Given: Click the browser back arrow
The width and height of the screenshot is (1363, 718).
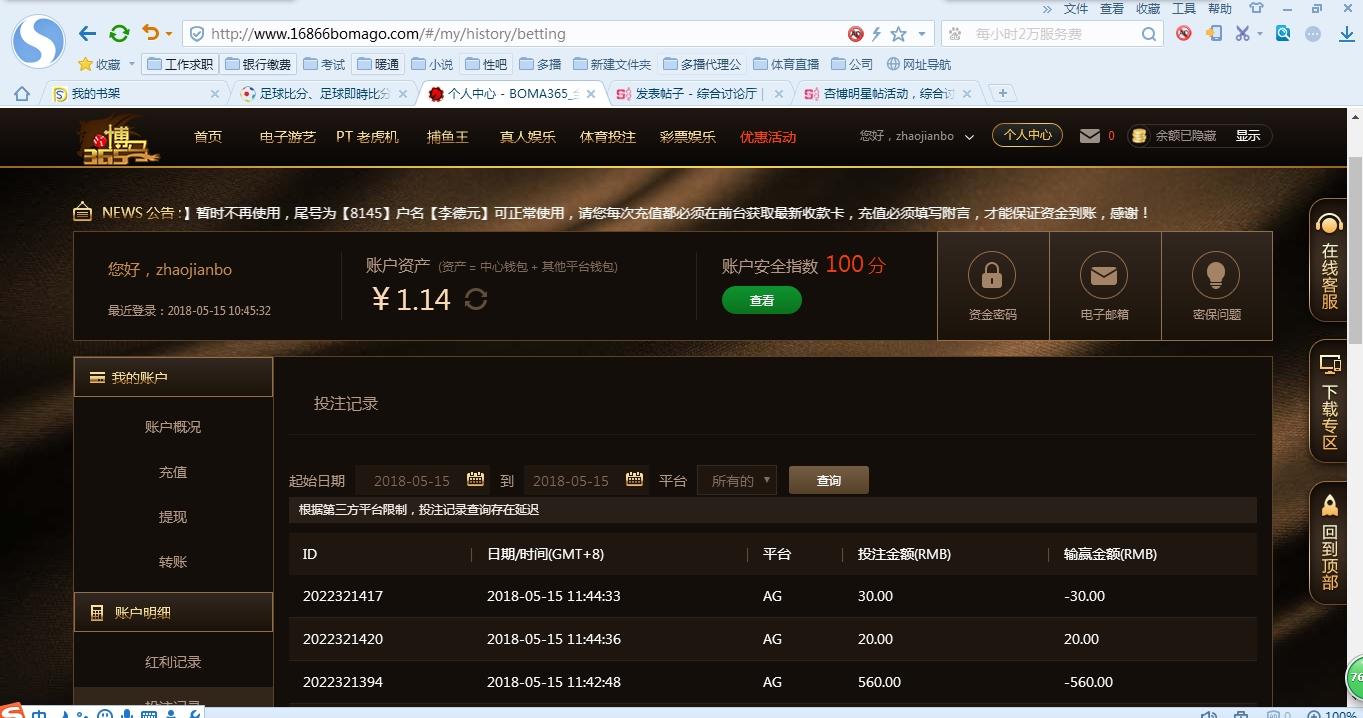Looking at the screenshot, I should (87, 33).
